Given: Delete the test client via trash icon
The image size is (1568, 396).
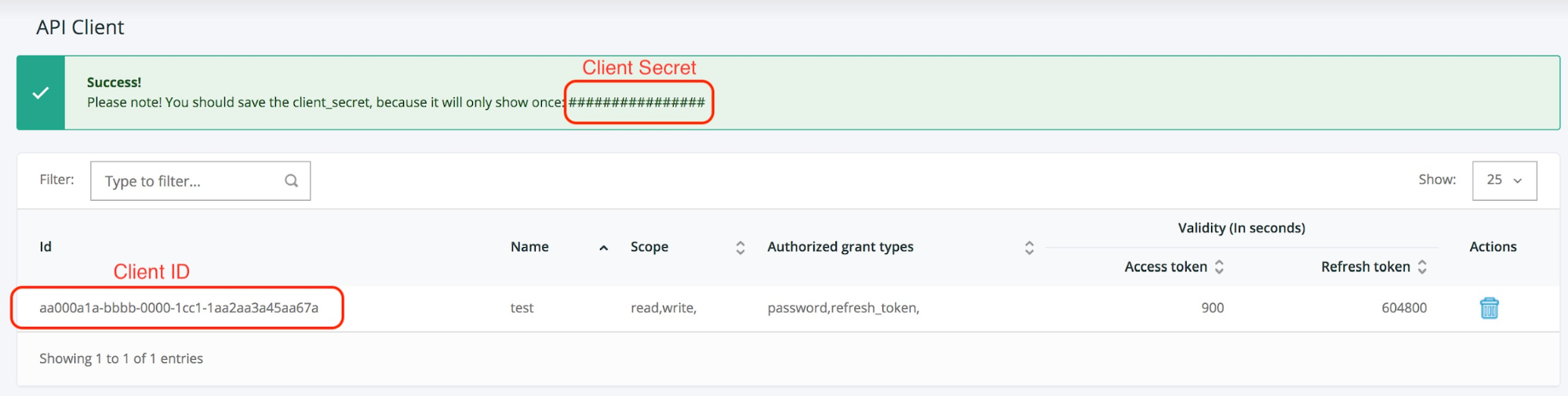Looking at the screenshot, I should pos(1488,308).
